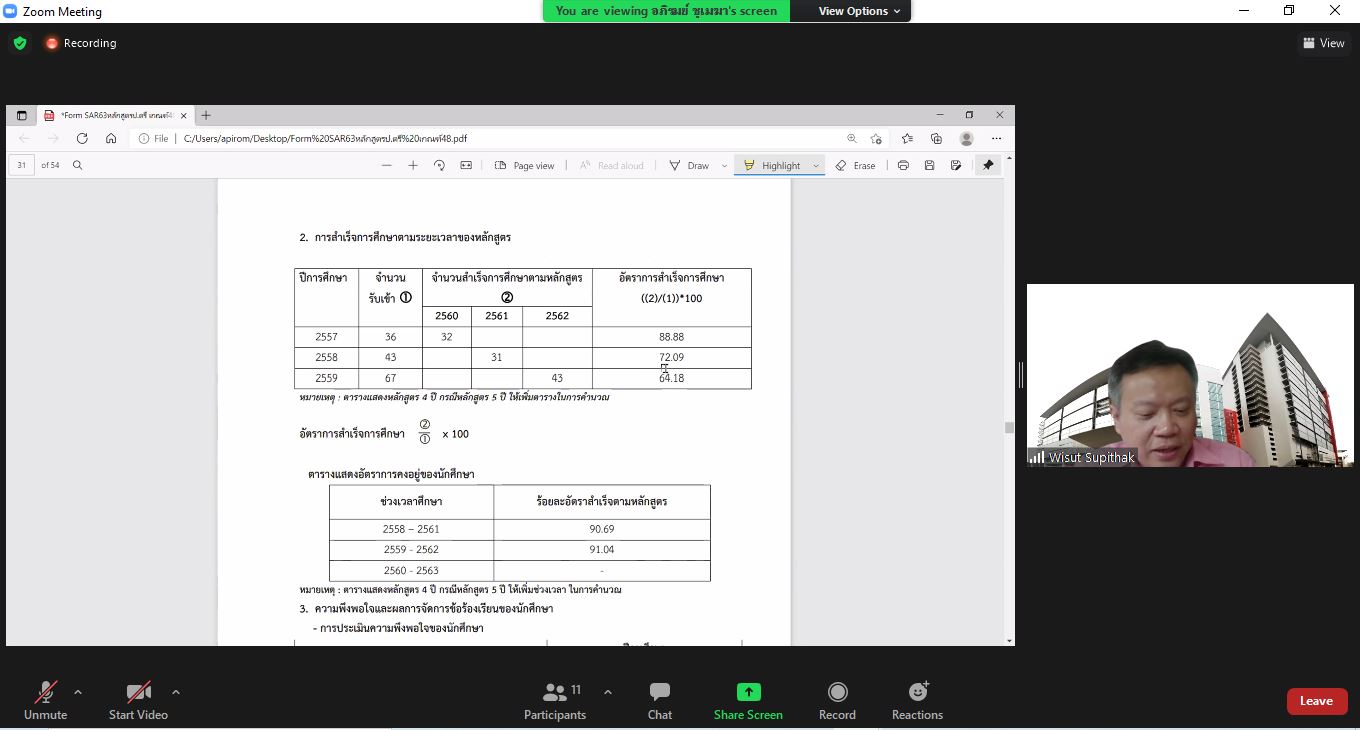Open the Favorites list icon
Viewport: 1360px width, 730px height.
tap(907, 139)
